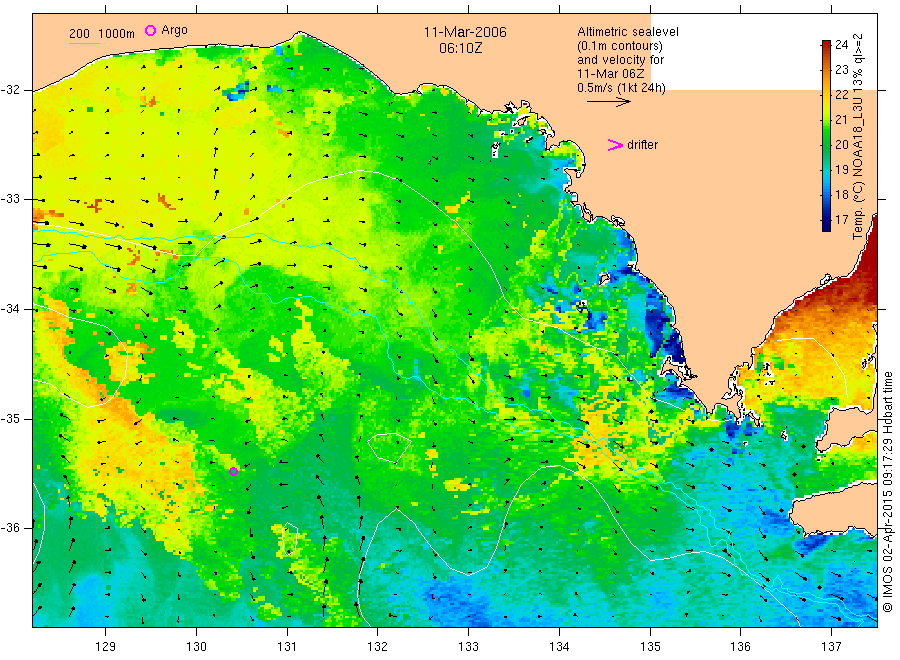900x660 pixels.
Task: Click the color bar value 23
Action: [841, 69]
